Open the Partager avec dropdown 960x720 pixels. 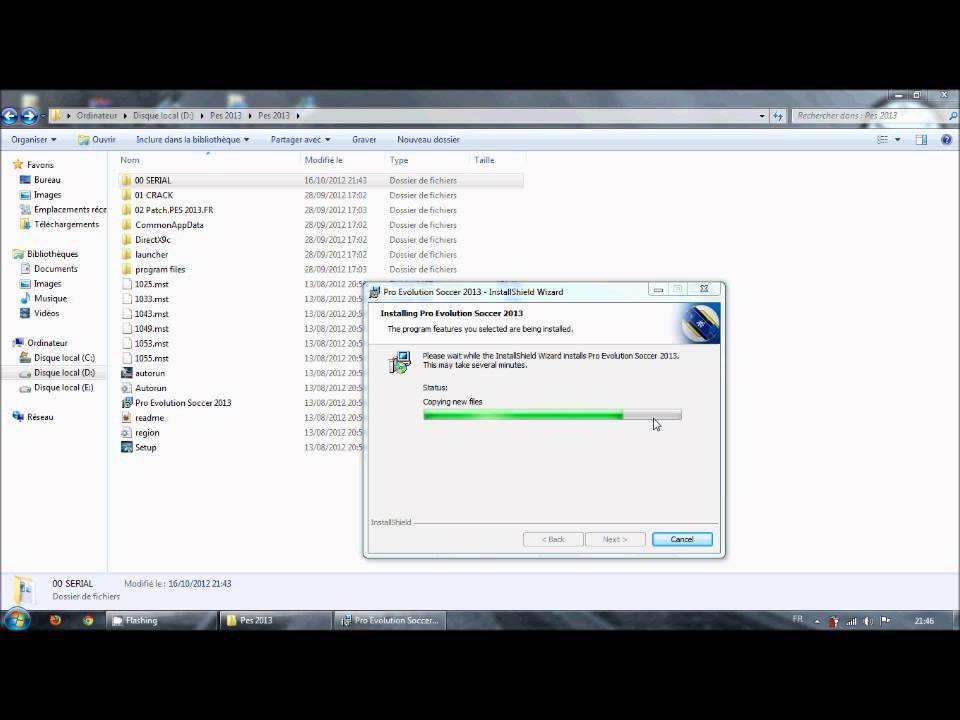(300, 140)
